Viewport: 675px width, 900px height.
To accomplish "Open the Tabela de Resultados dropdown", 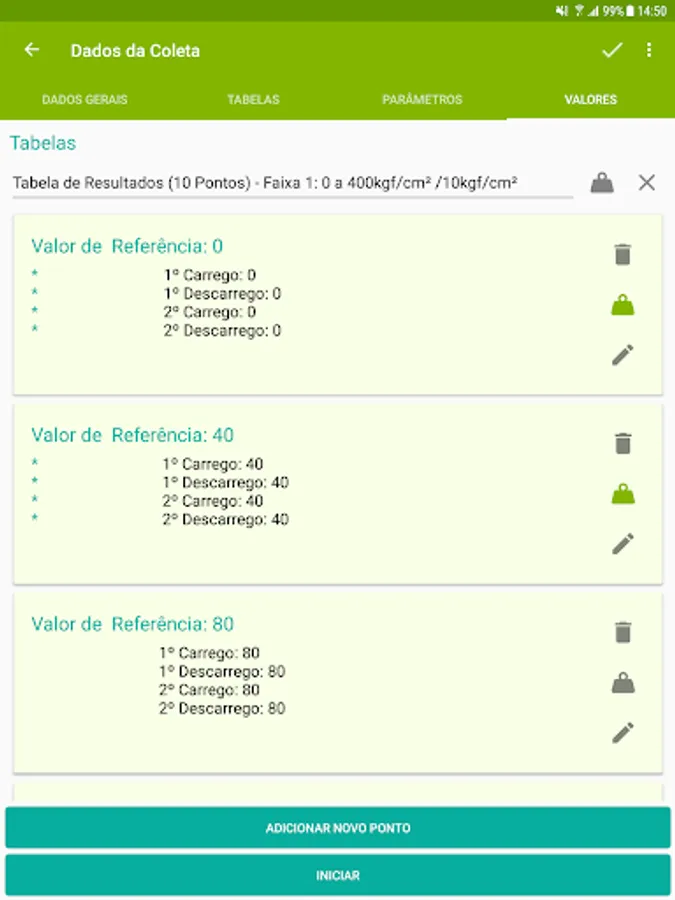I will pos(292,183).
